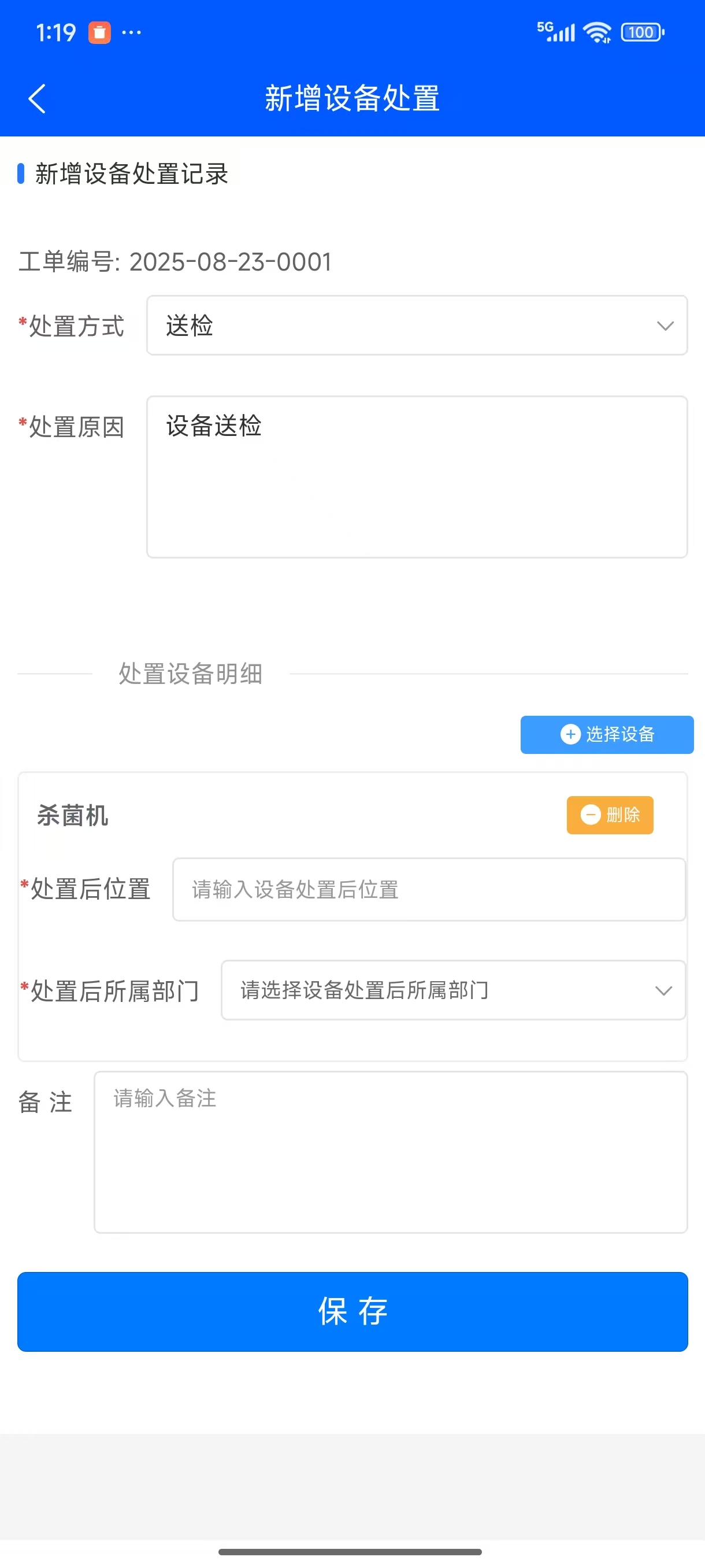Tap the red notification icon in status bar
The image size is (705, 1568).
pos(100,32)
